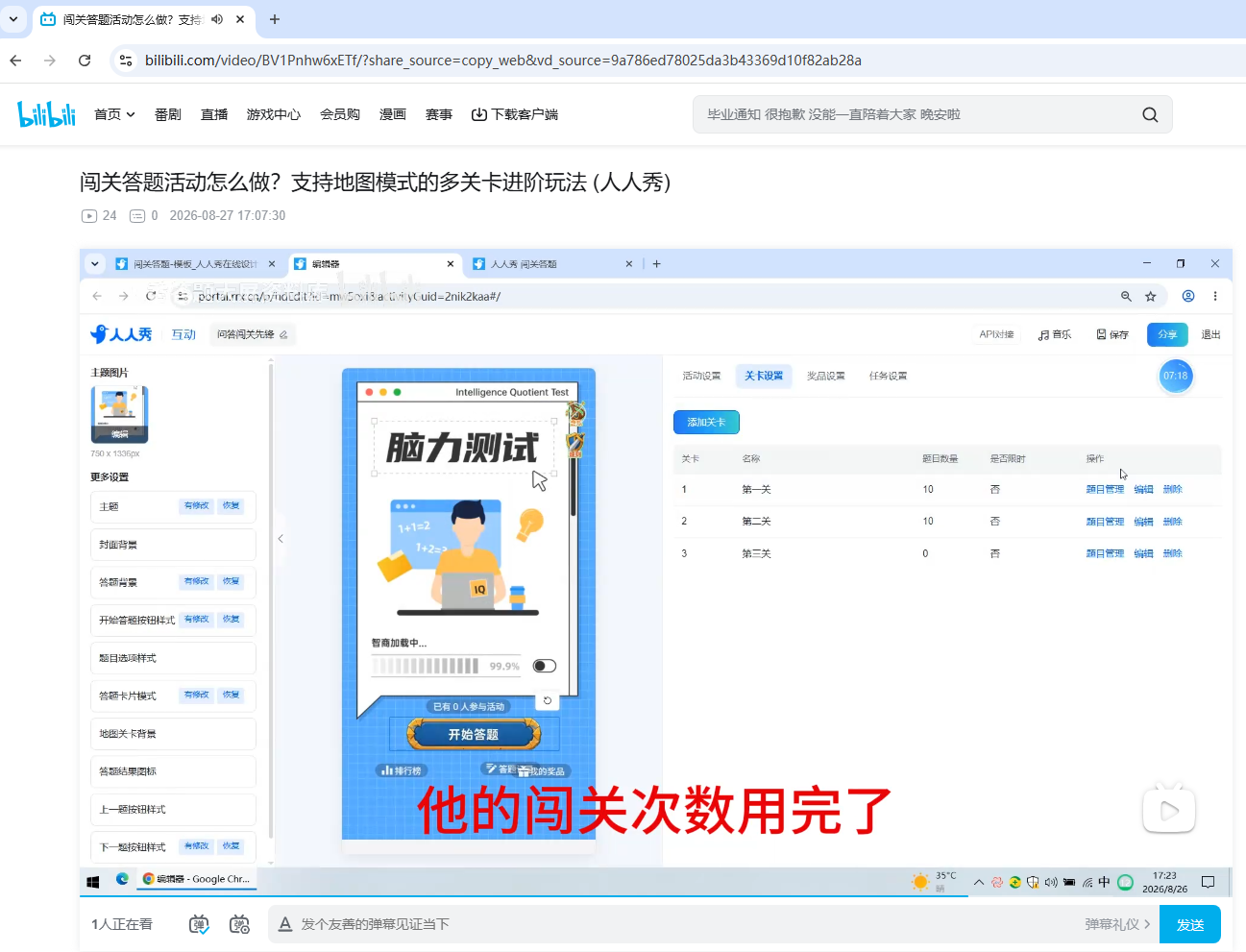Open the 漫画 navigation link

point(393,114)
